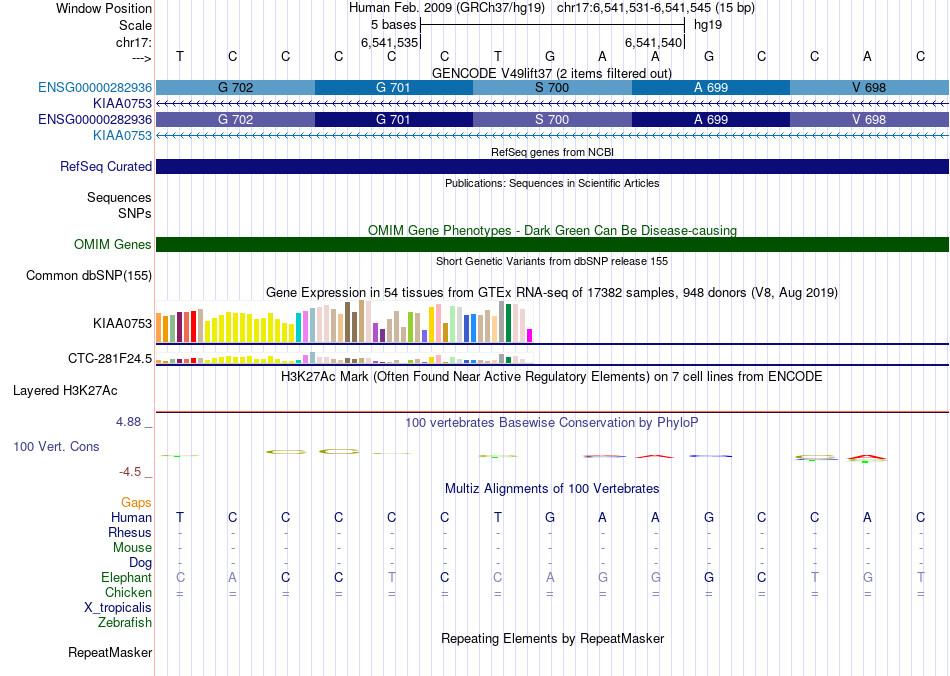
Task: Select the '5 bases' scale bar text
Action: click(394, 25)
